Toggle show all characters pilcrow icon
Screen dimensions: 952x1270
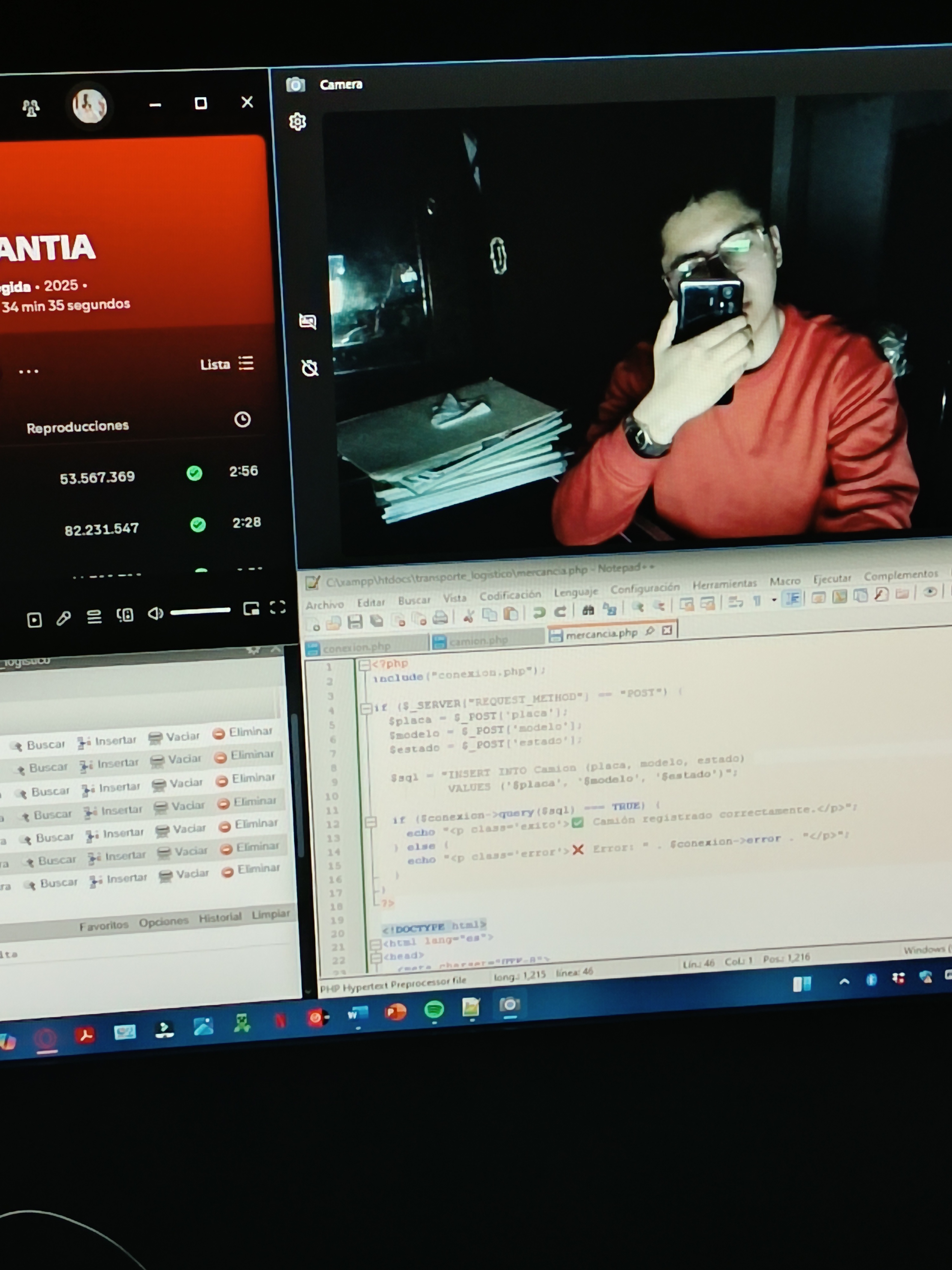[757, 601]
